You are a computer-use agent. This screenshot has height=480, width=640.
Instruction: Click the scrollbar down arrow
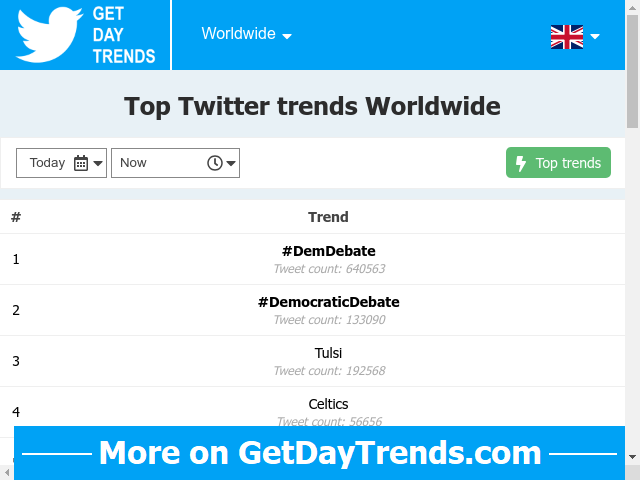click(633, 457)
